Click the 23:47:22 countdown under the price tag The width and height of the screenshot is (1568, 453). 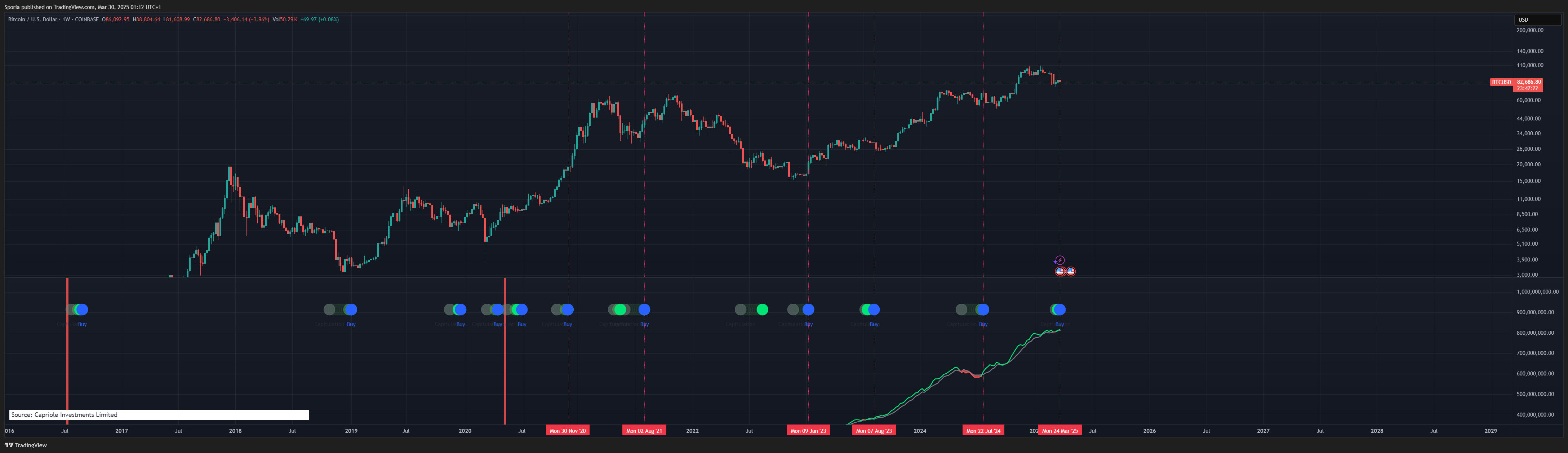[x=1528, y=88]
